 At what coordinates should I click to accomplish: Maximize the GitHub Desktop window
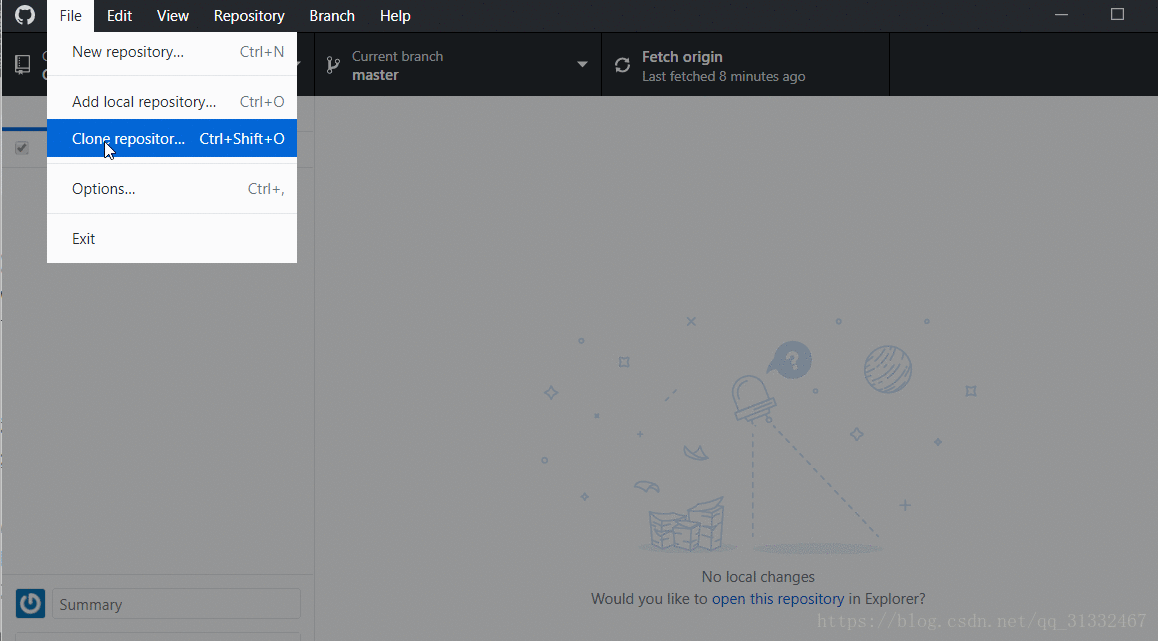1117,15
